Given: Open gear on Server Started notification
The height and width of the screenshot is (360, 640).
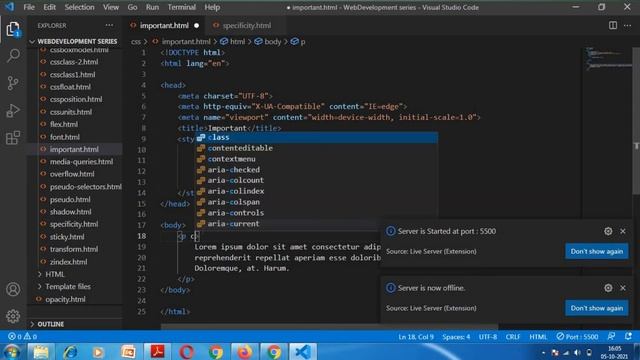Looking at the screenshot, I should 608,231.
